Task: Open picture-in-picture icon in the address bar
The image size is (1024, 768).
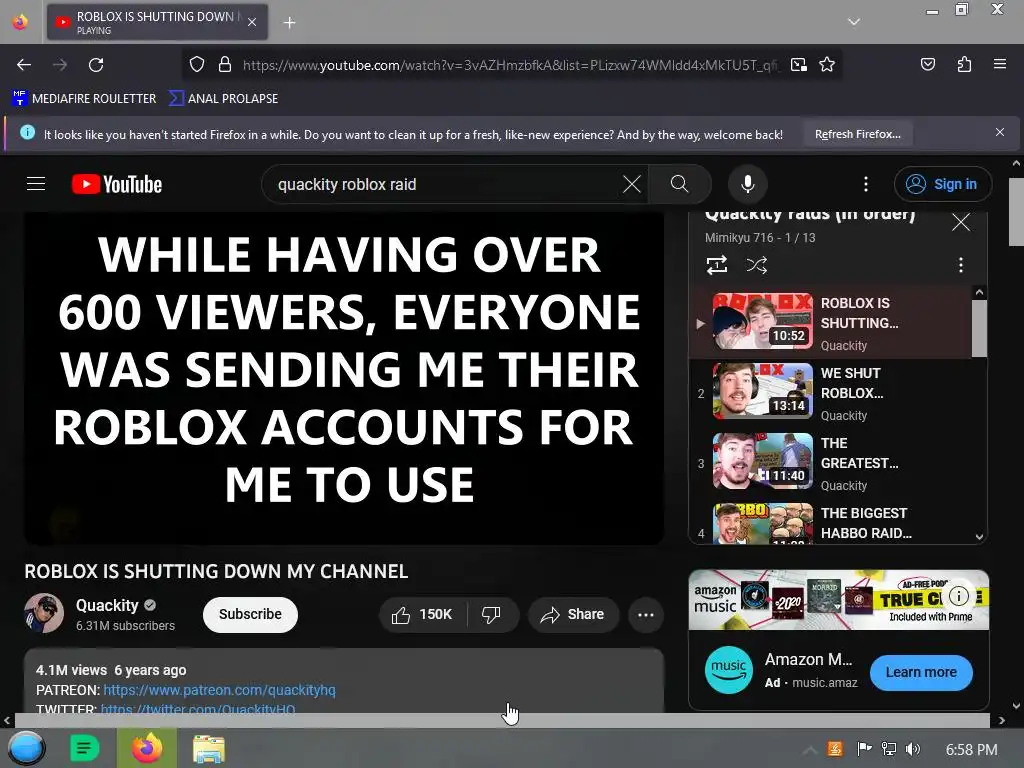Action: [x=798, y=65]
